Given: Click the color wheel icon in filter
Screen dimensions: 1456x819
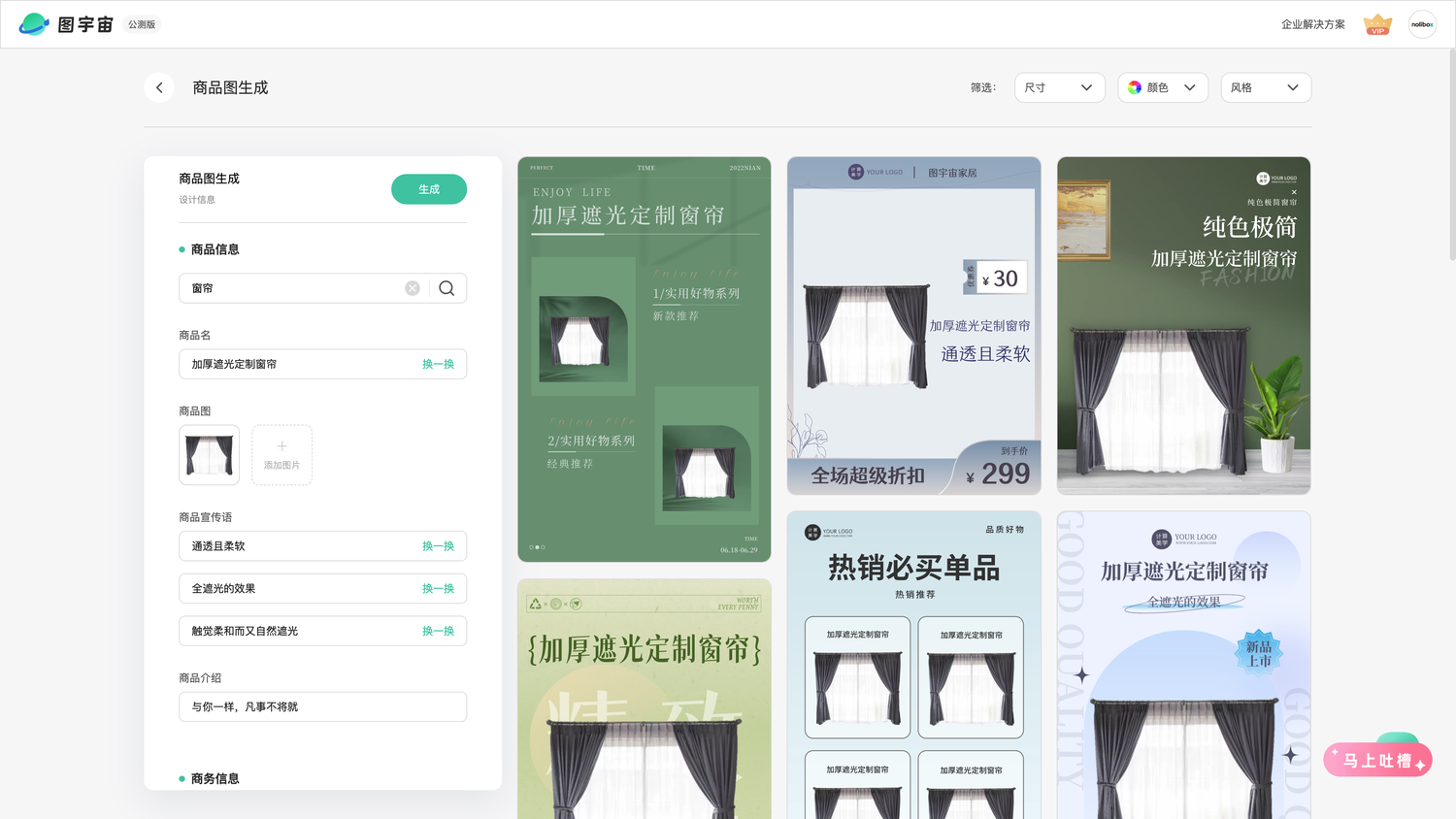Looking at the screenshot, I should [x=1135, y=87].
